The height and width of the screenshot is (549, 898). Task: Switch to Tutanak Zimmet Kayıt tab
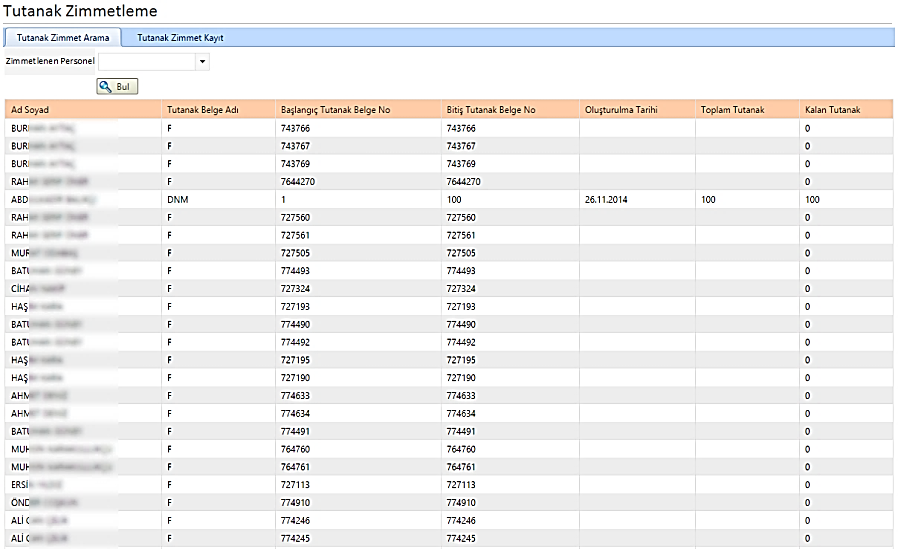(x=180, y=38)
